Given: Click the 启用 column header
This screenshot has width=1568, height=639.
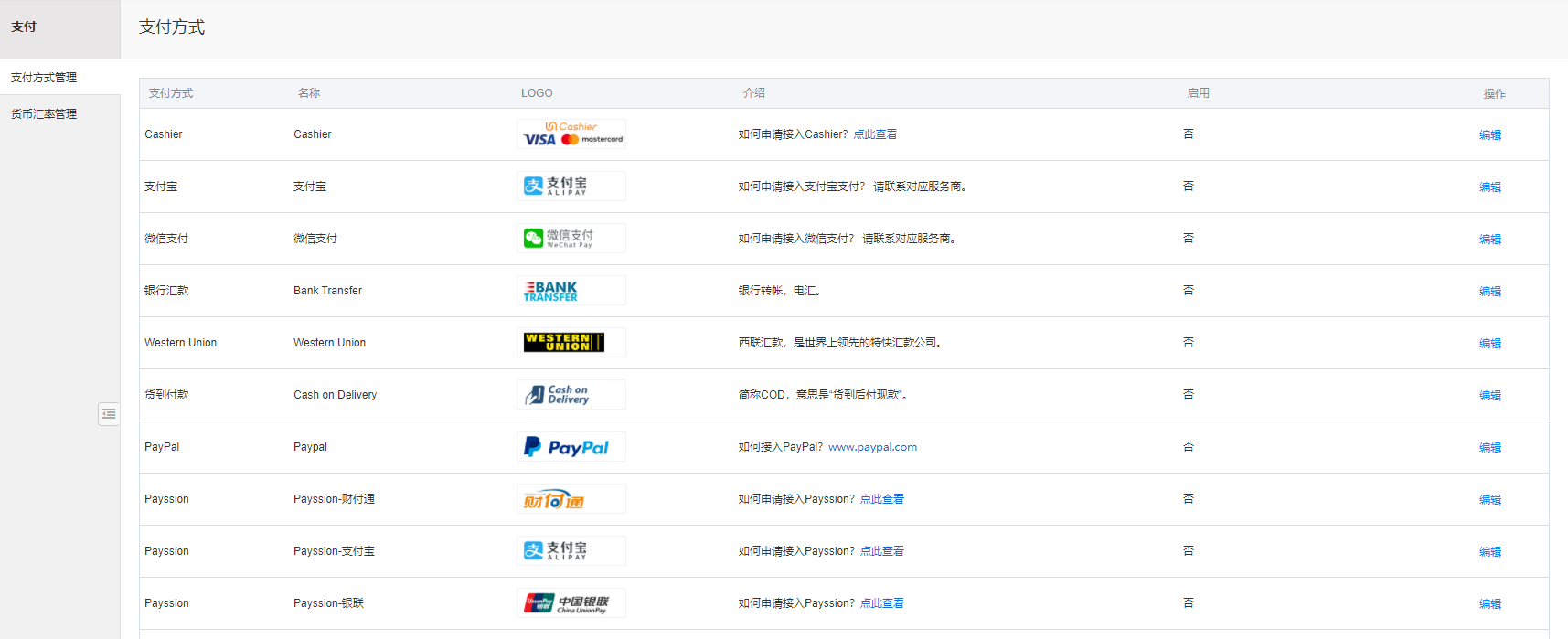Looking at the screenshot, I should (1198, 93).
